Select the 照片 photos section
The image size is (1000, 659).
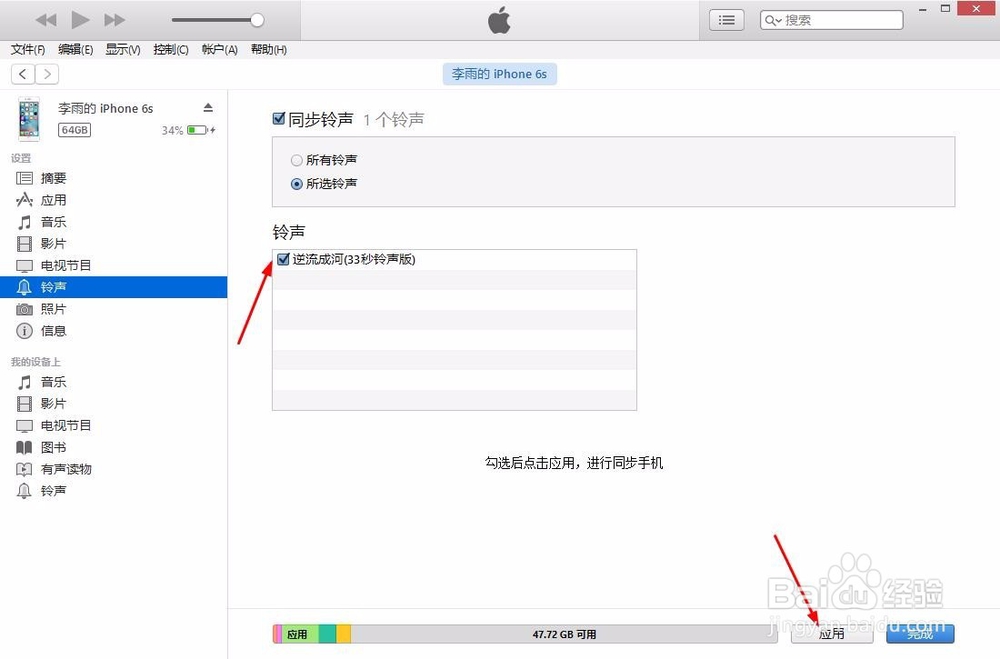coord(54,309)
